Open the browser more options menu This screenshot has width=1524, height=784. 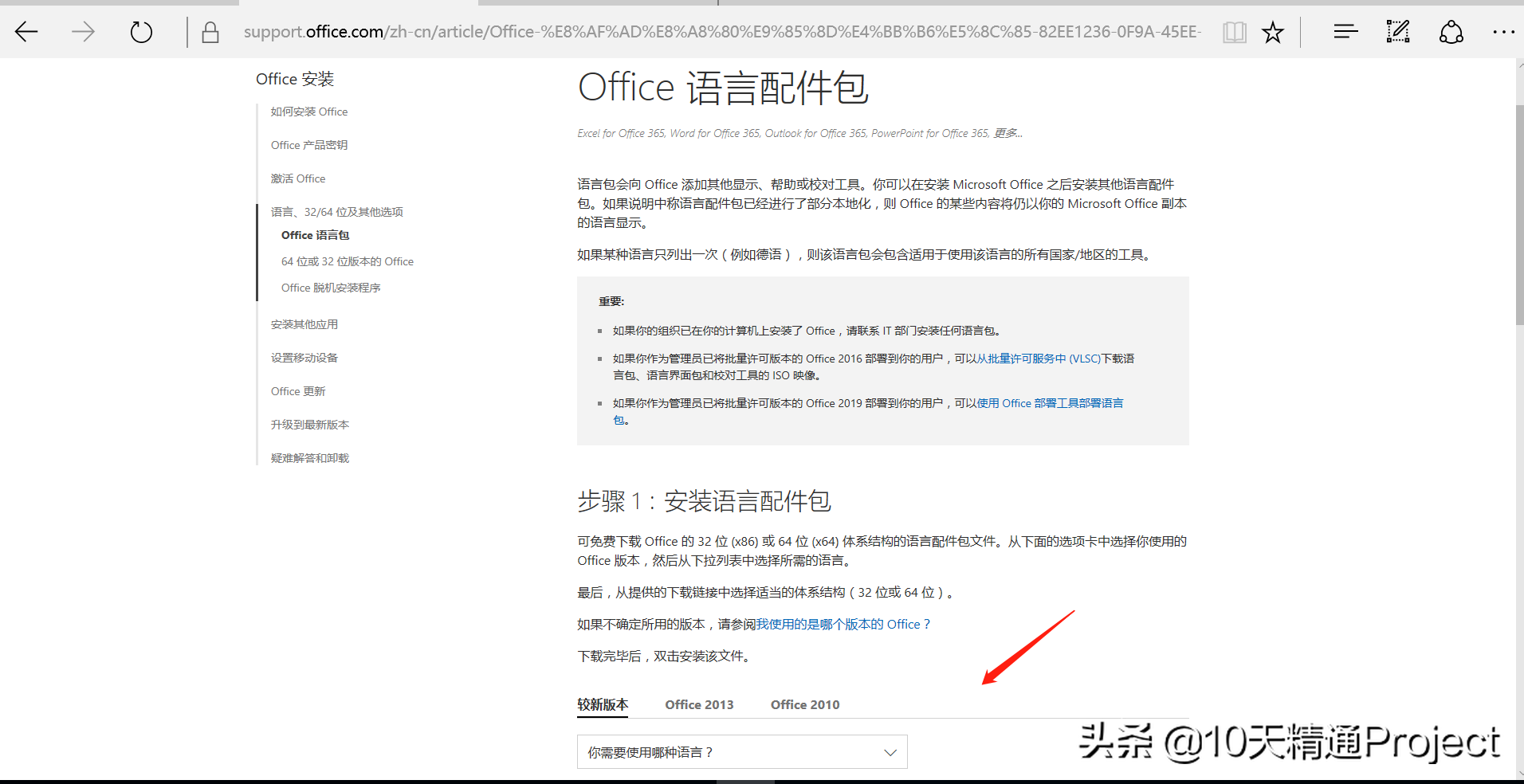[x=1503, y=32]
